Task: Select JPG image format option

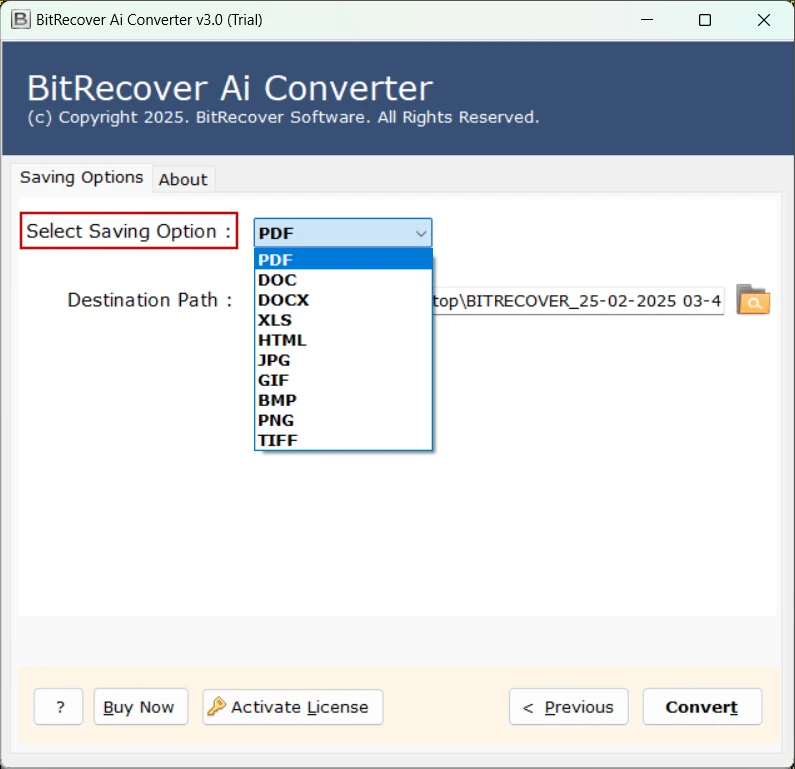Action: (343, 360)
